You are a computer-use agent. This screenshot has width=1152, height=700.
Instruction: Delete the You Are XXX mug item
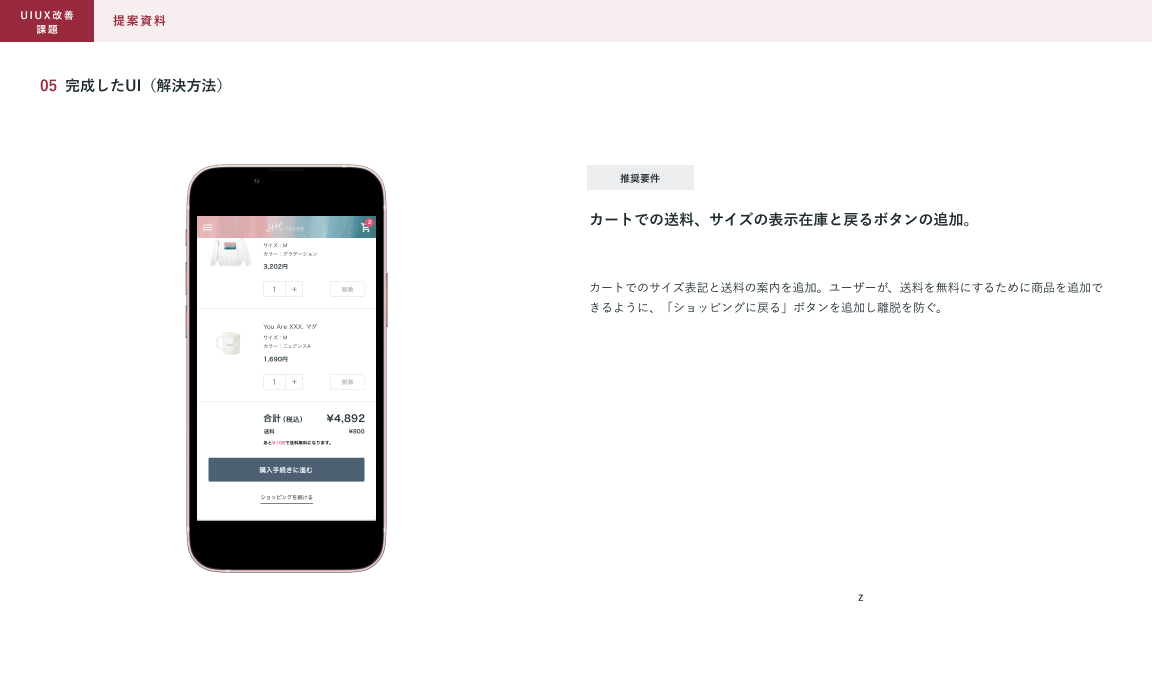click(x=347, y=382)
